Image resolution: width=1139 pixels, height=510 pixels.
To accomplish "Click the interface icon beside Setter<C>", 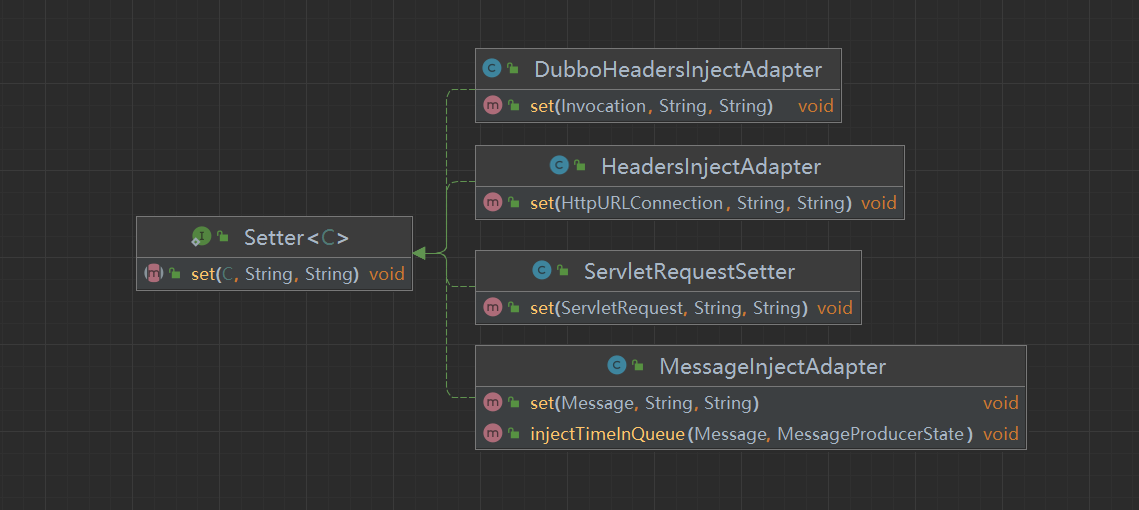I will point(201,237).
